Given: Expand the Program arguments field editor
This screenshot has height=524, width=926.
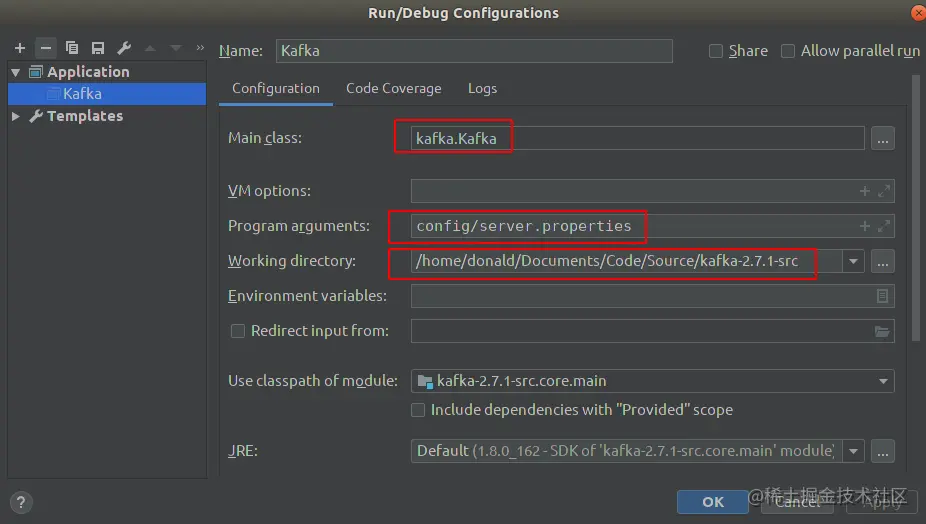Looking at the screenshot, I should (x=883, y=226).
